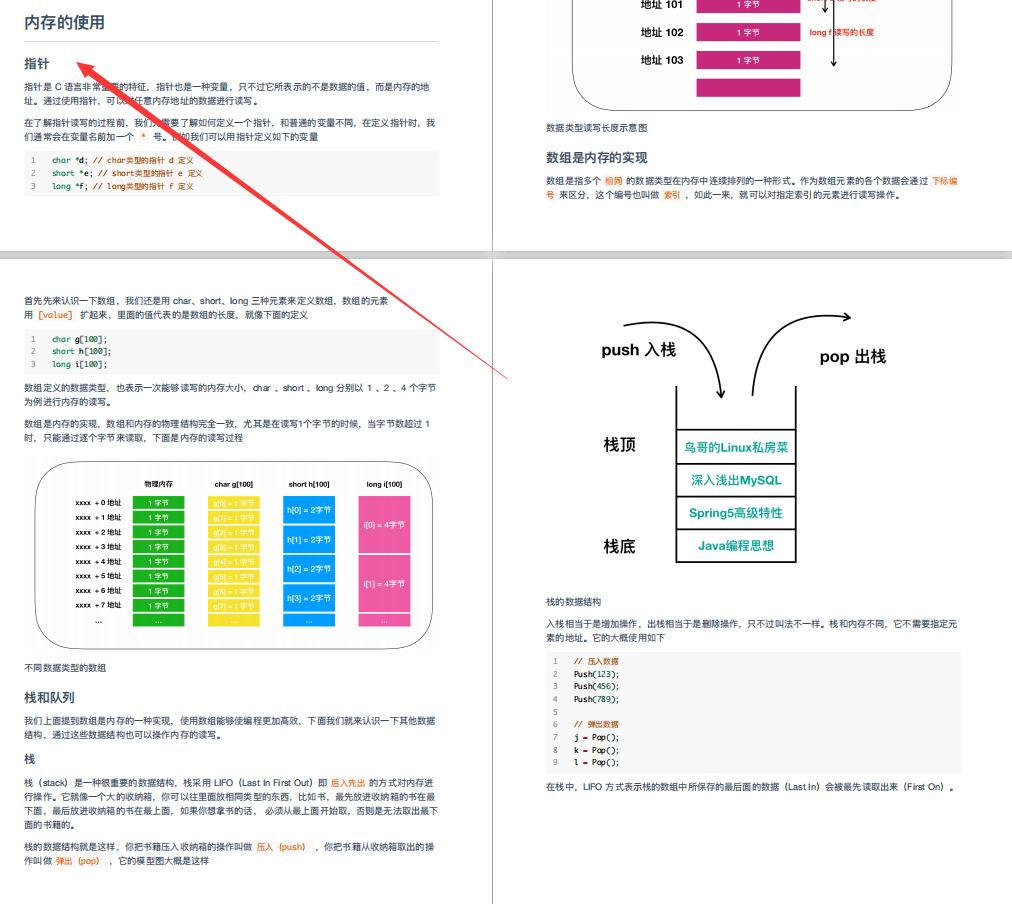Click the orange '[value]' inline code
Image resolution: width=1012 pixels, height=904 pixels.
tap(56, 315)
